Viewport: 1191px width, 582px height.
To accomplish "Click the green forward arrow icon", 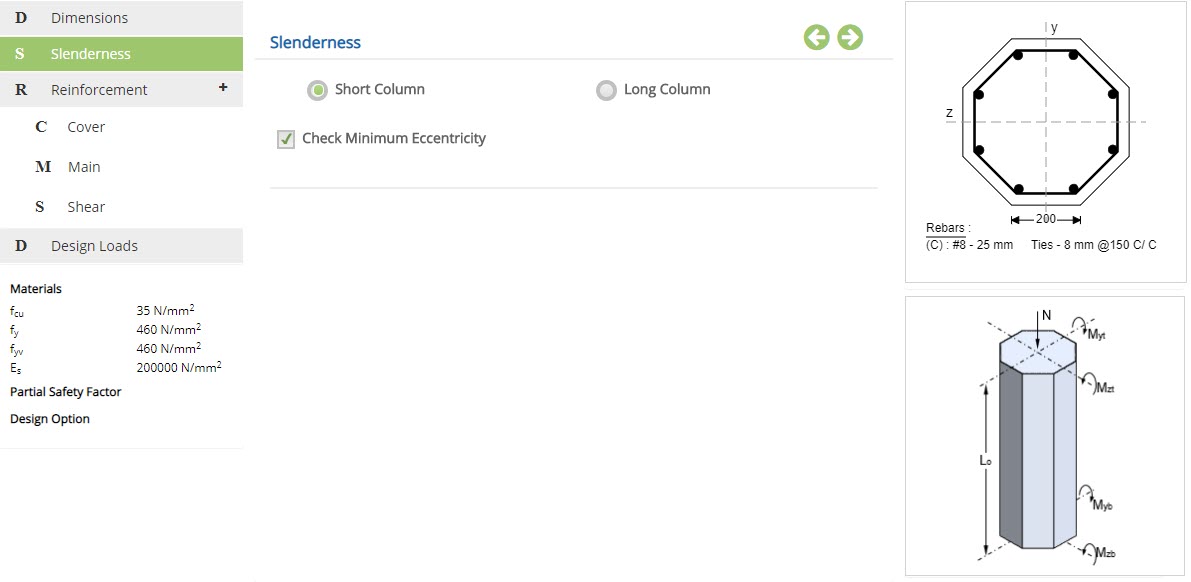I will click(x=850, y=37).
